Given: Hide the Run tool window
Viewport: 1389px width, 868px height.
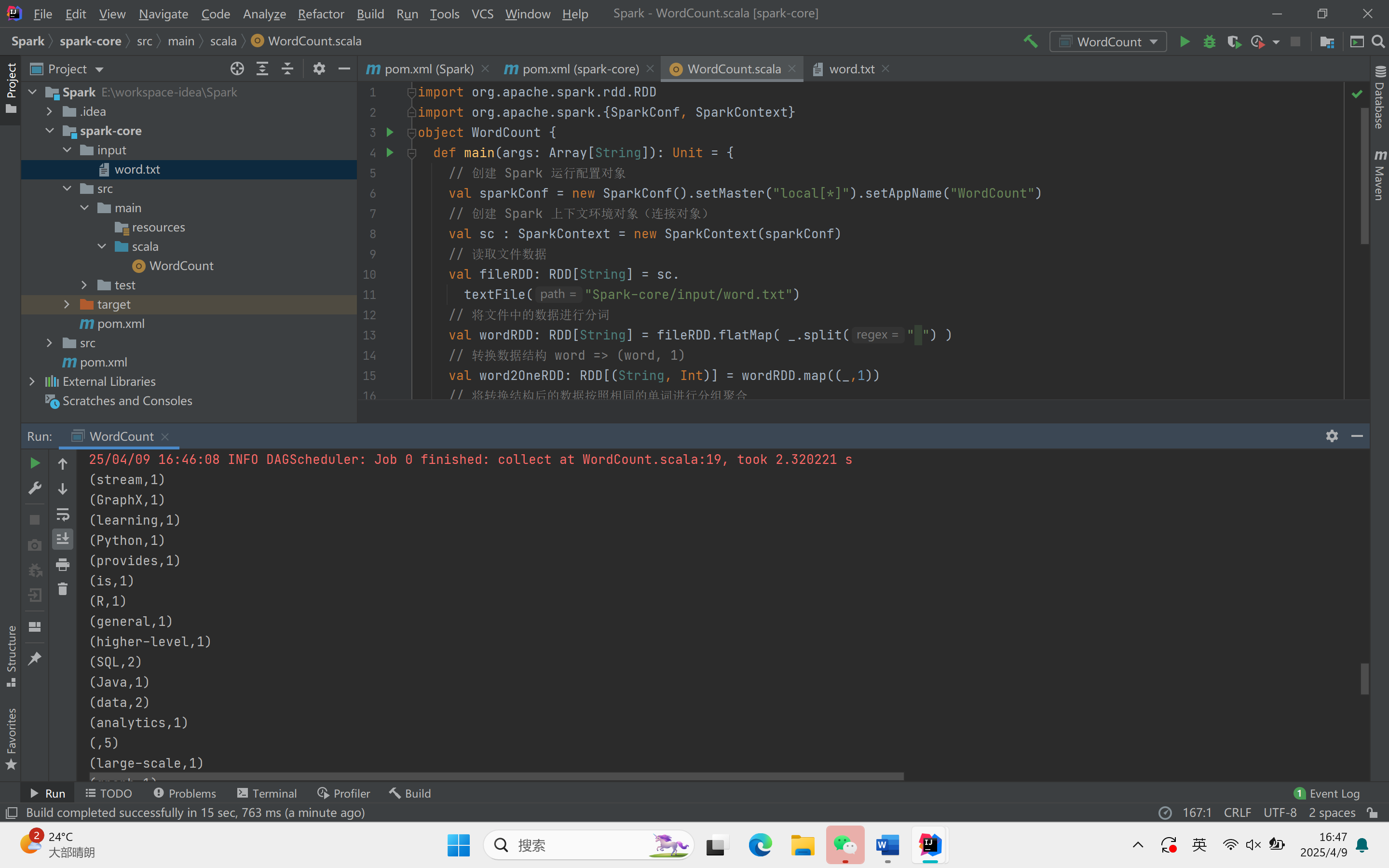Looking at the screenshot, I should pos(1357,436).
